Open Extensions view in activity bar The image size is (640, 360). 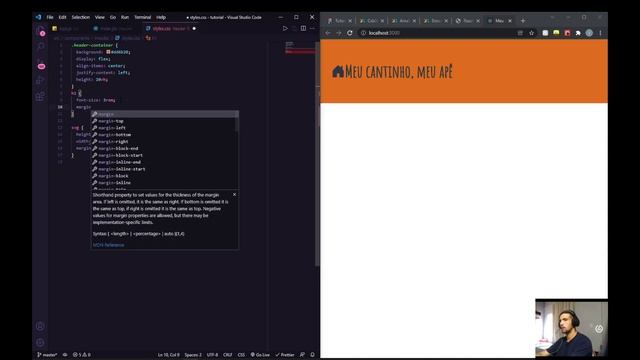pyautogui.click(x=41, y=96)
